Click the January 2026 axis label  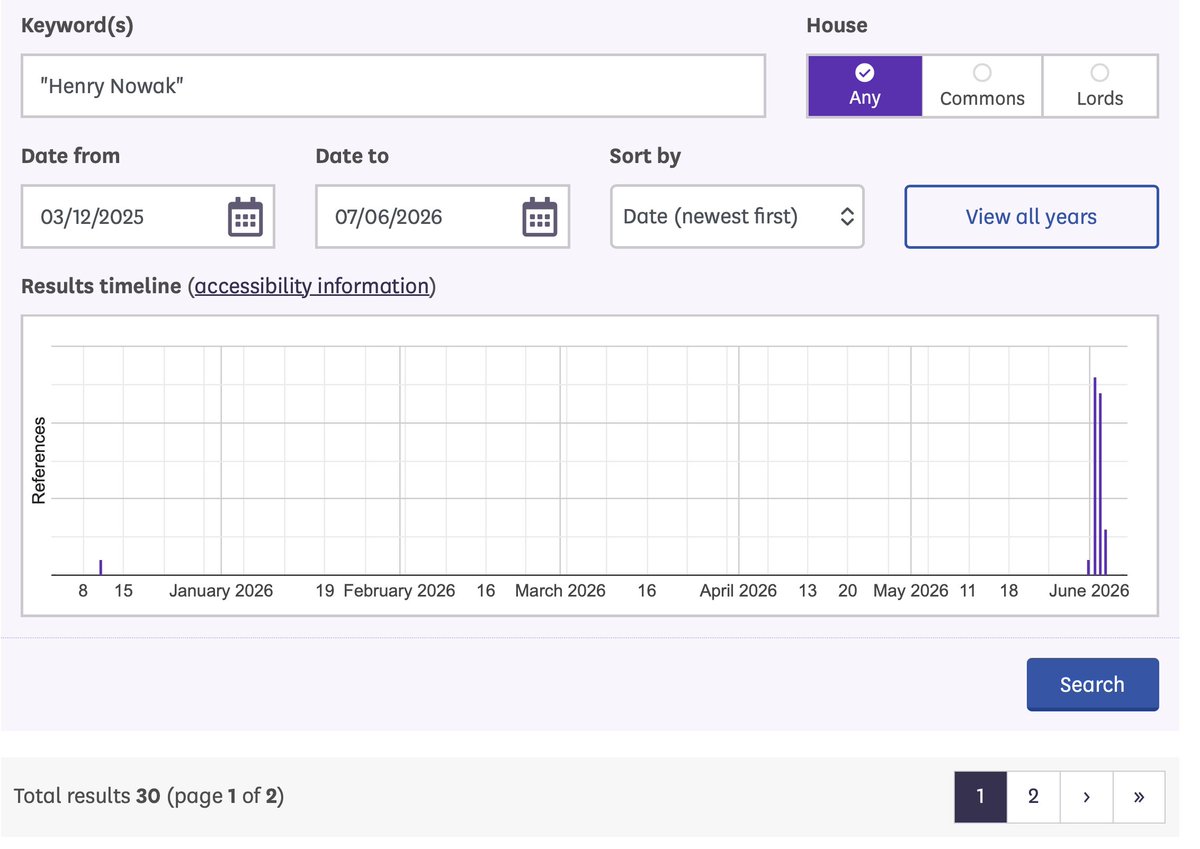pos(221,591)
